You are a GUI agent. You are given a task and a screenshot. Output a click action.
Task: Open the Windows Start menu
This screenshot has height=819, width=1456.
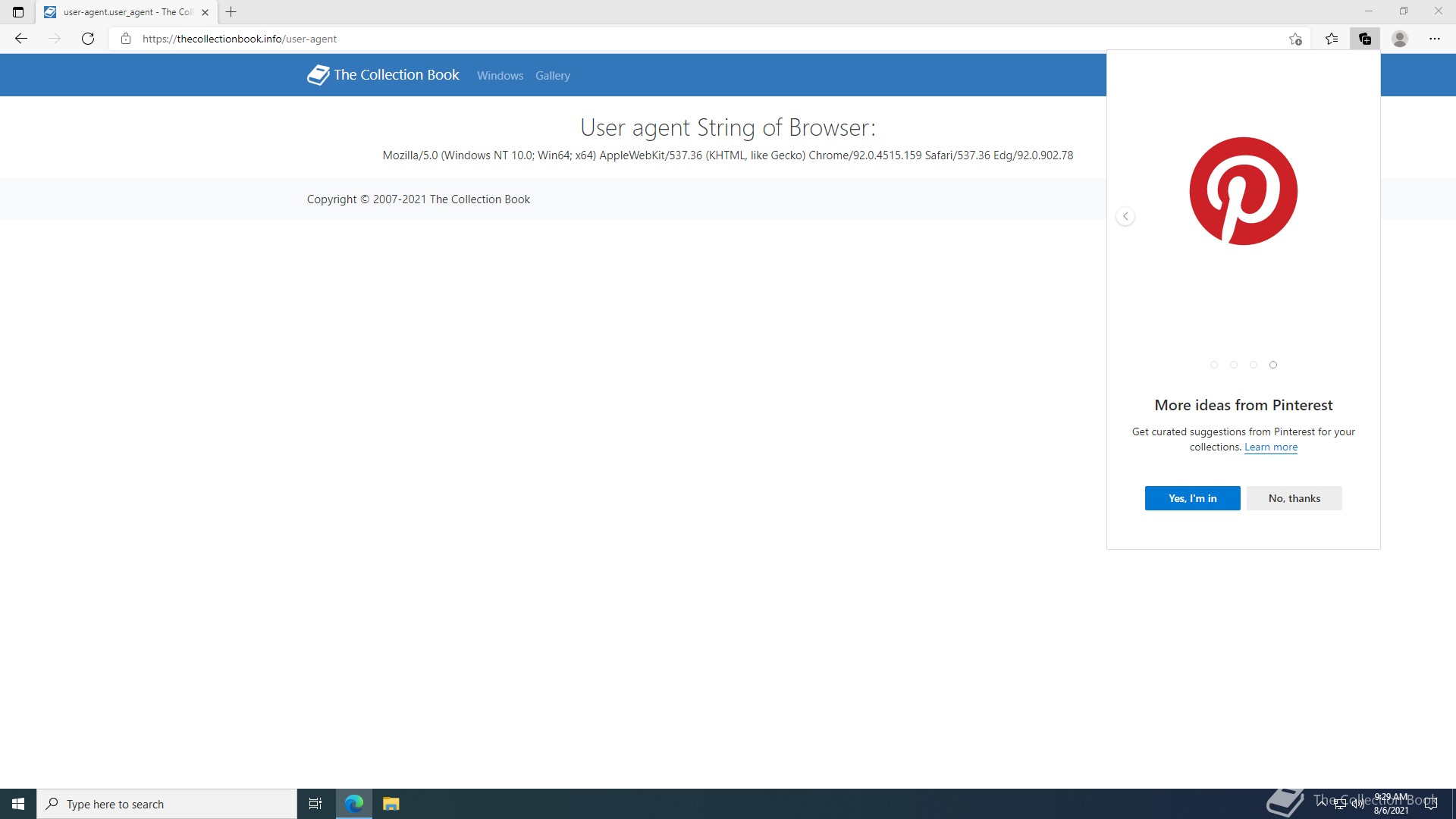18,804
